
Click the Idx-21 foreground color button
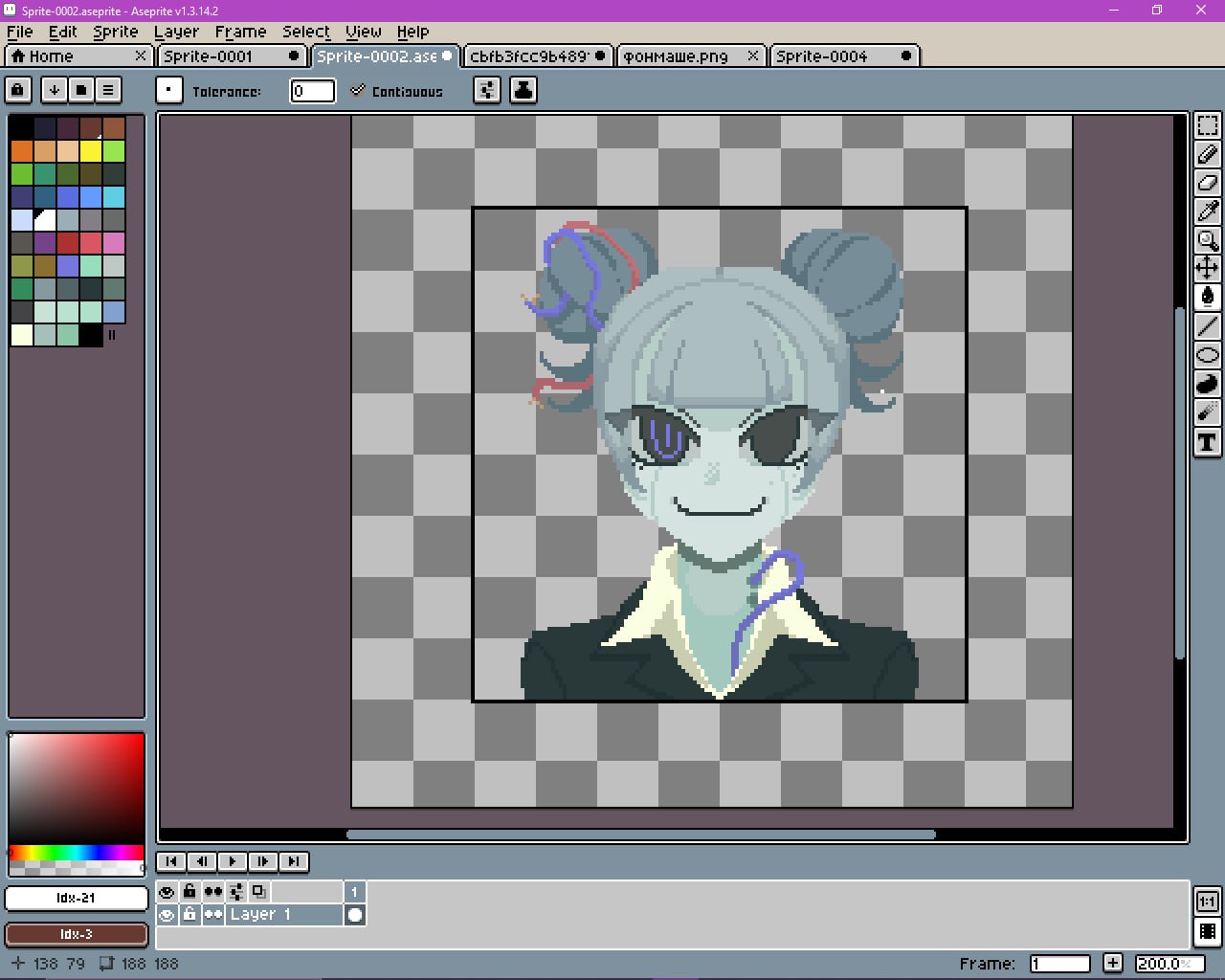77,898
